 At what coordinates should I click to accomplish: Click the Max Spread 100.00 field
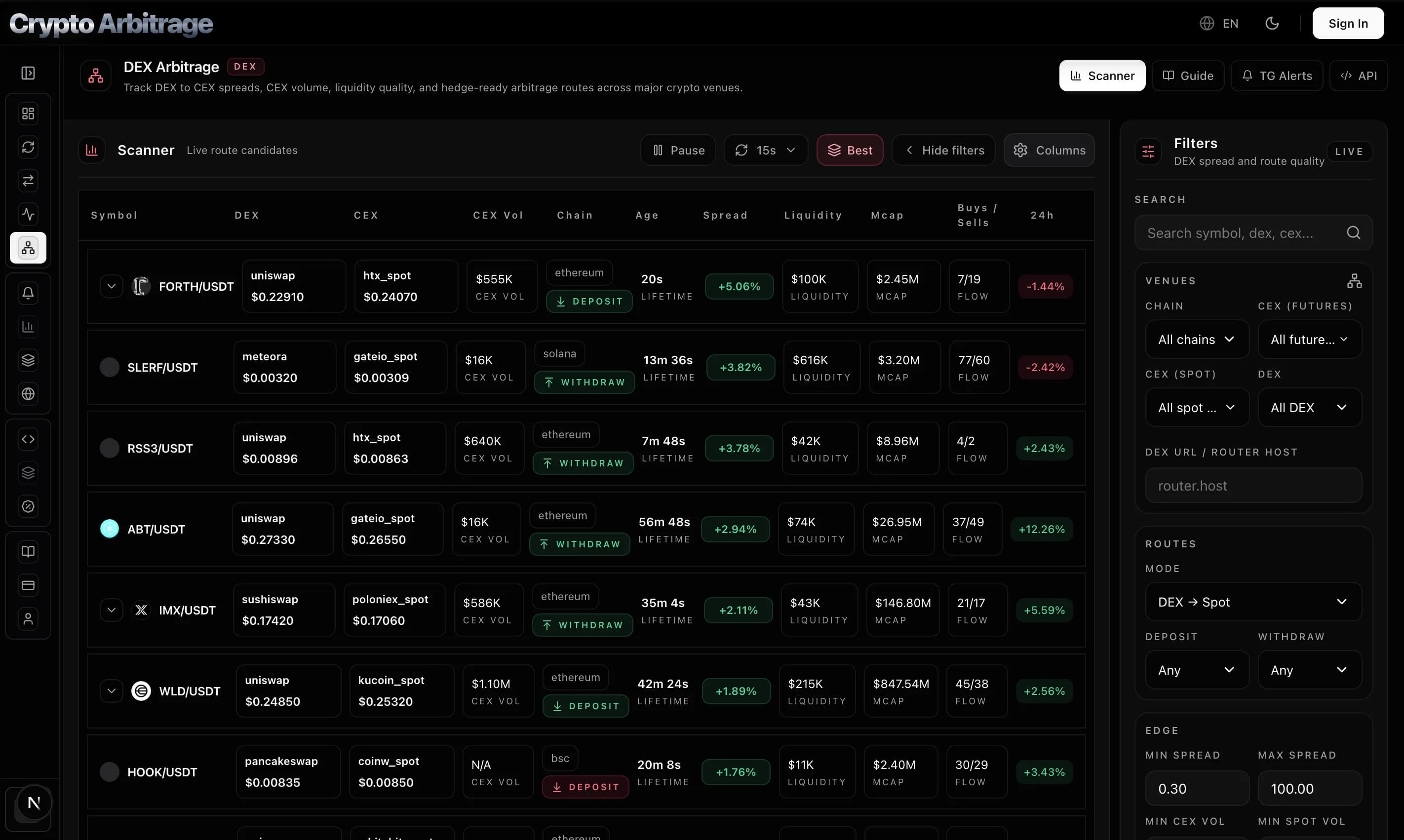click(1309, 788)
